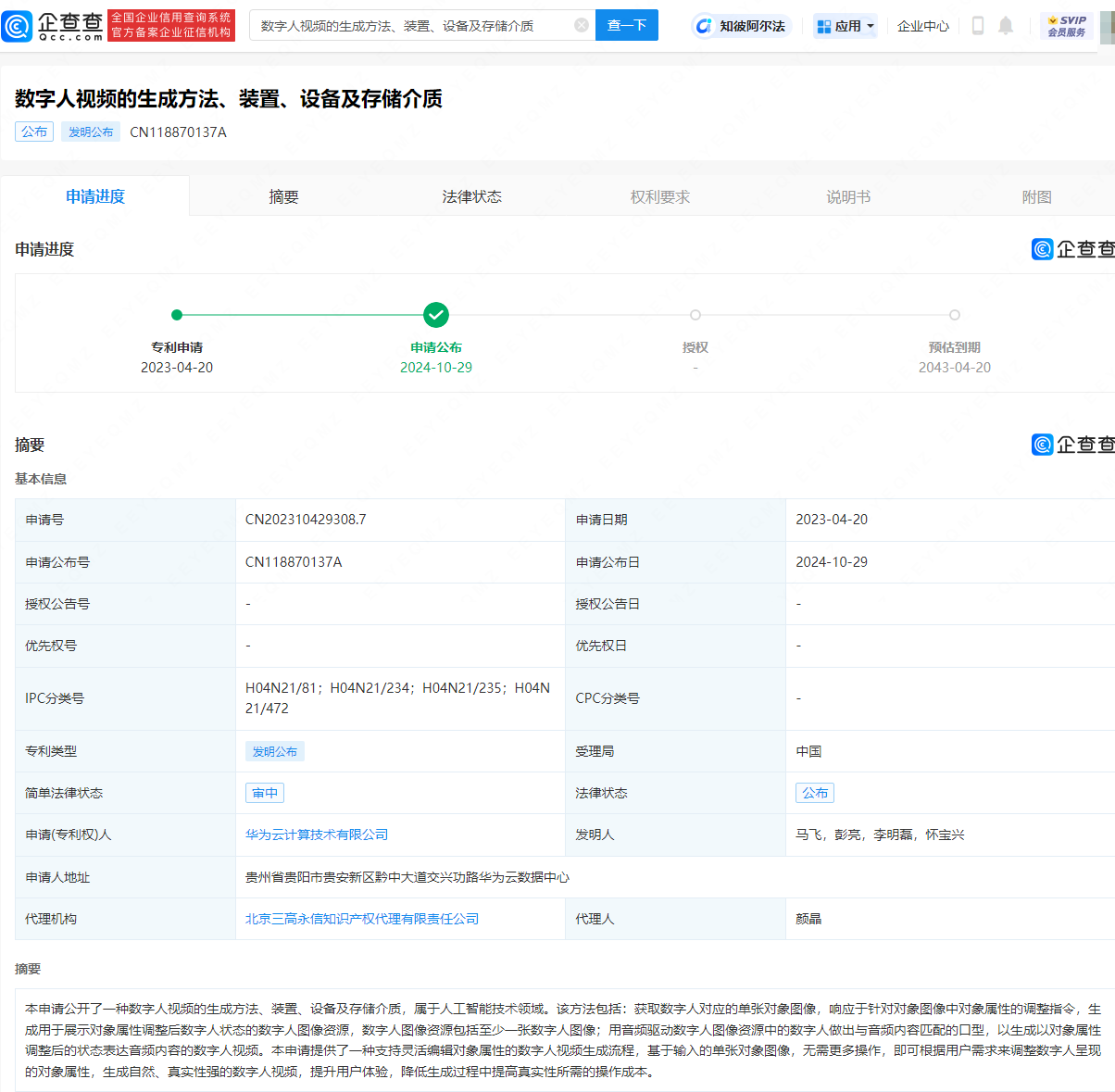Open notifications bell icon
The width and height of the screenshot is (1115, 1092).
pyautogui.click(x=1006, y=26)
